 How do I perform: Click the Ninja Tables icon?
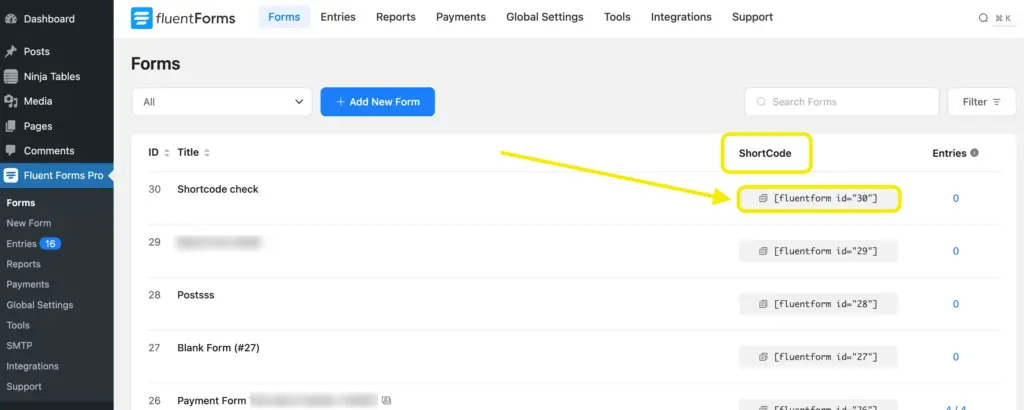pyautogui.click(x=10, y=76)
